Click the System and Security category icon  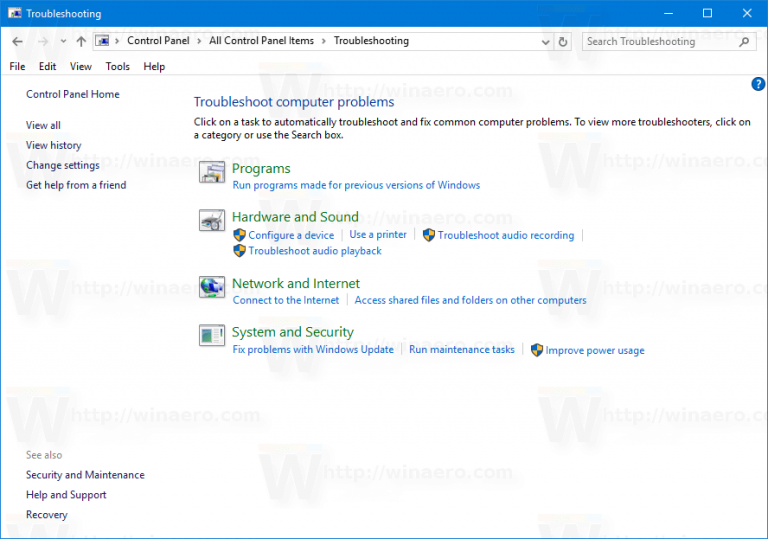pyautogui.click(x=211, y=336)
